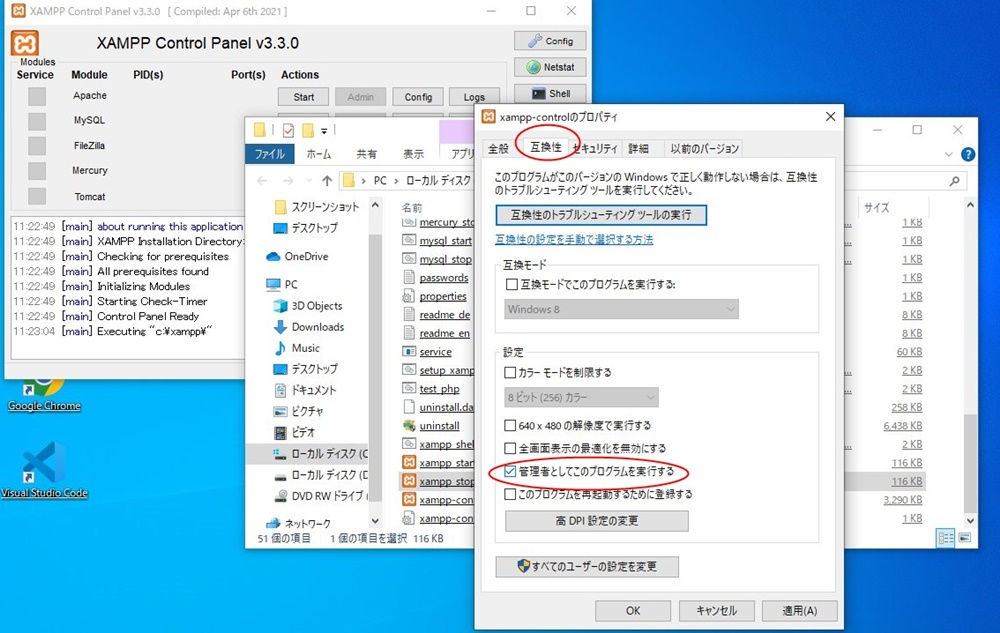Select passwords file
This screenshot has width=1000, height=633.
tap(436, 277)
